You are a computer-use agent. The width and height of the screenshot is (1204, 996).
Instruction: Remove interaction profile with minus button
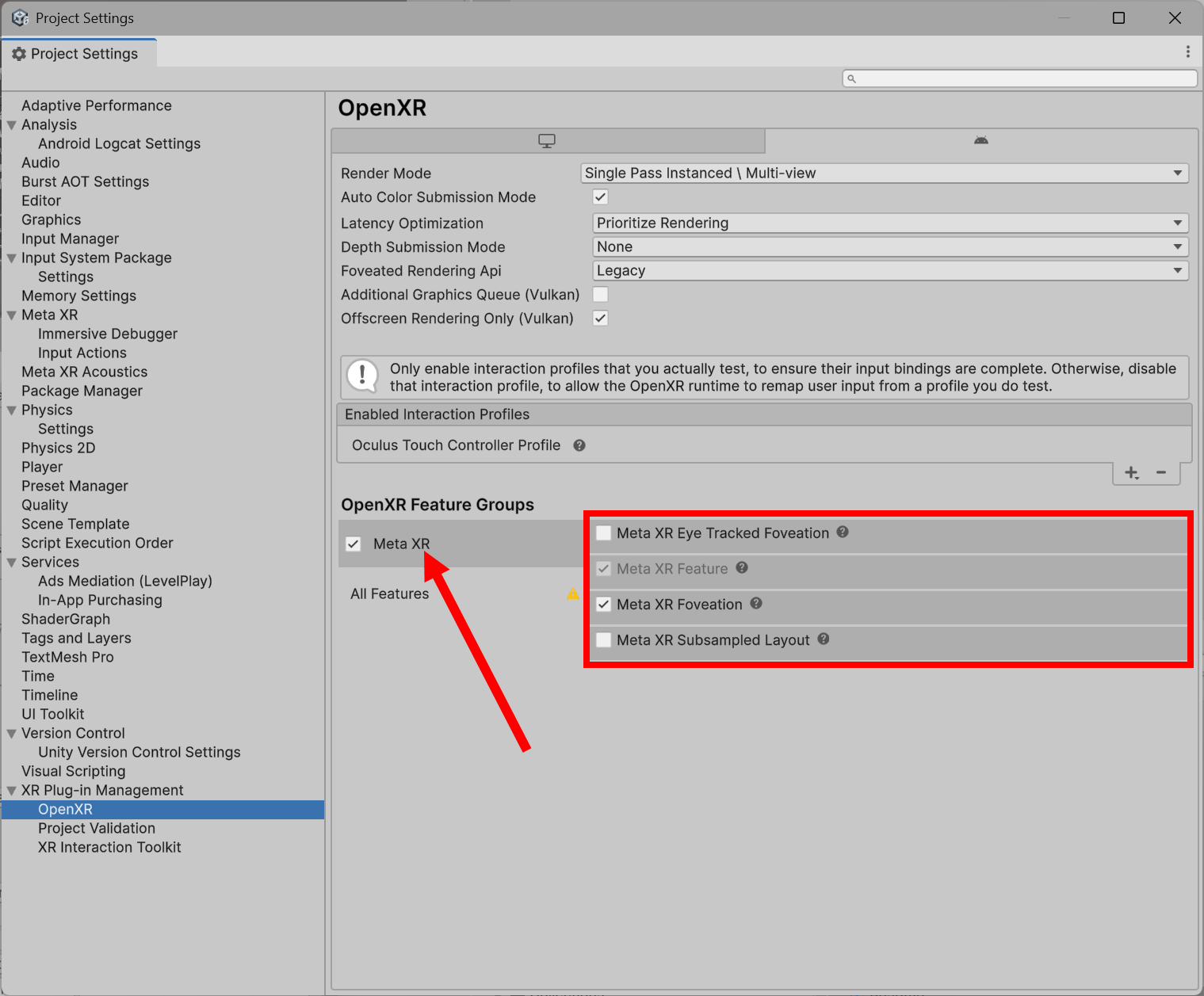click(x=1161, y=473)
